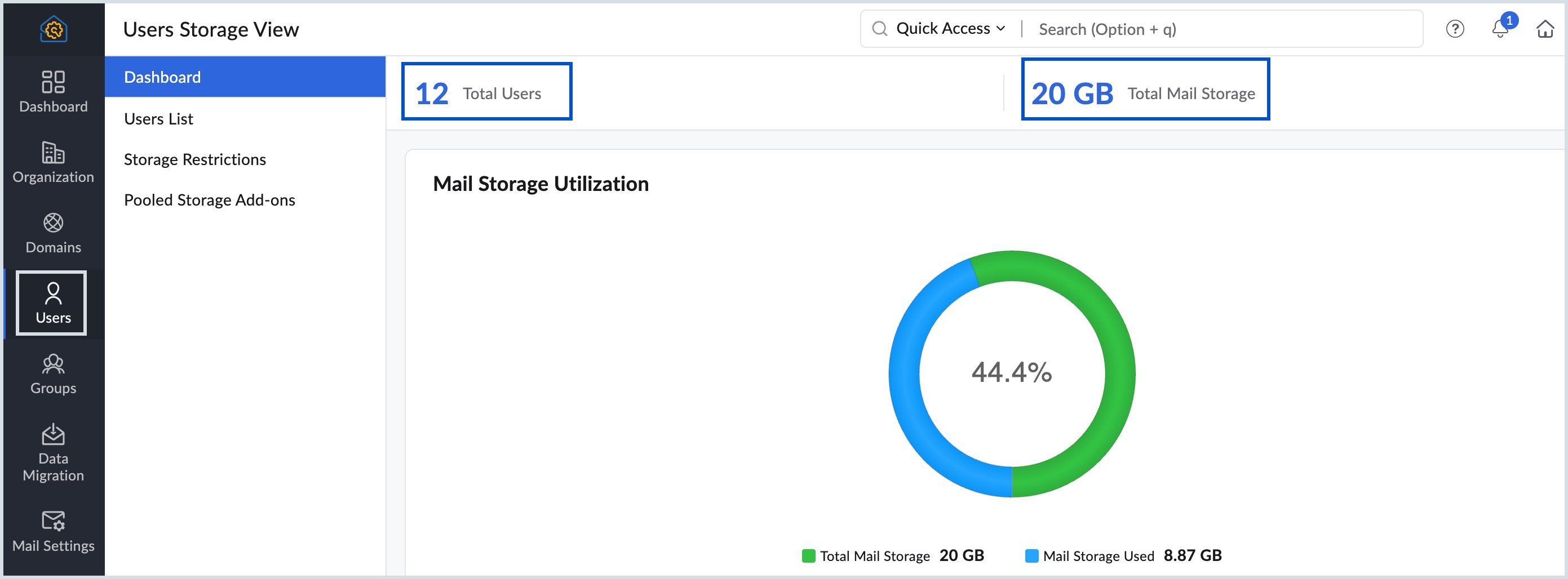
Task: Open the notifications bell icon
Action: (x=1500, y=29)
